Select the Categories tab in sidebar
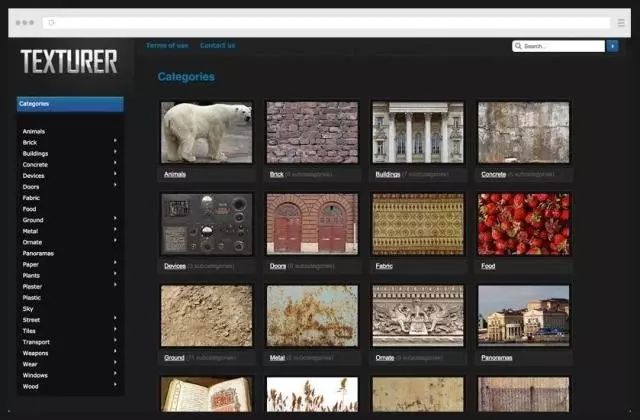The width and height of the screenshot is (640, 420). (x=70, y=104)
